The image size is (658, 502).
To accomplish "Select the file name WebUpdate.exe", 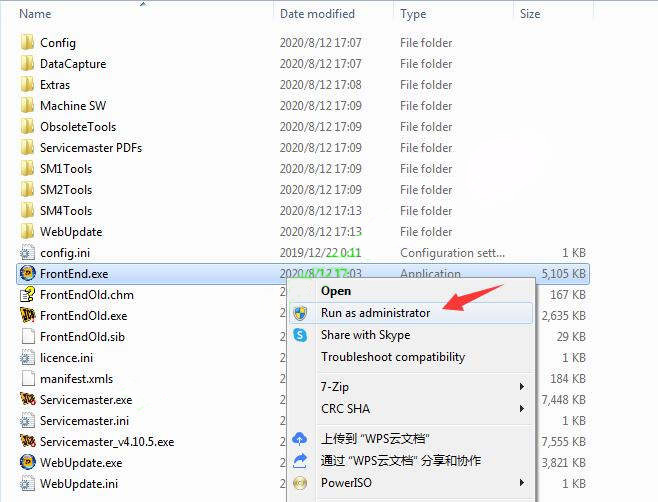I will [81, 463].
